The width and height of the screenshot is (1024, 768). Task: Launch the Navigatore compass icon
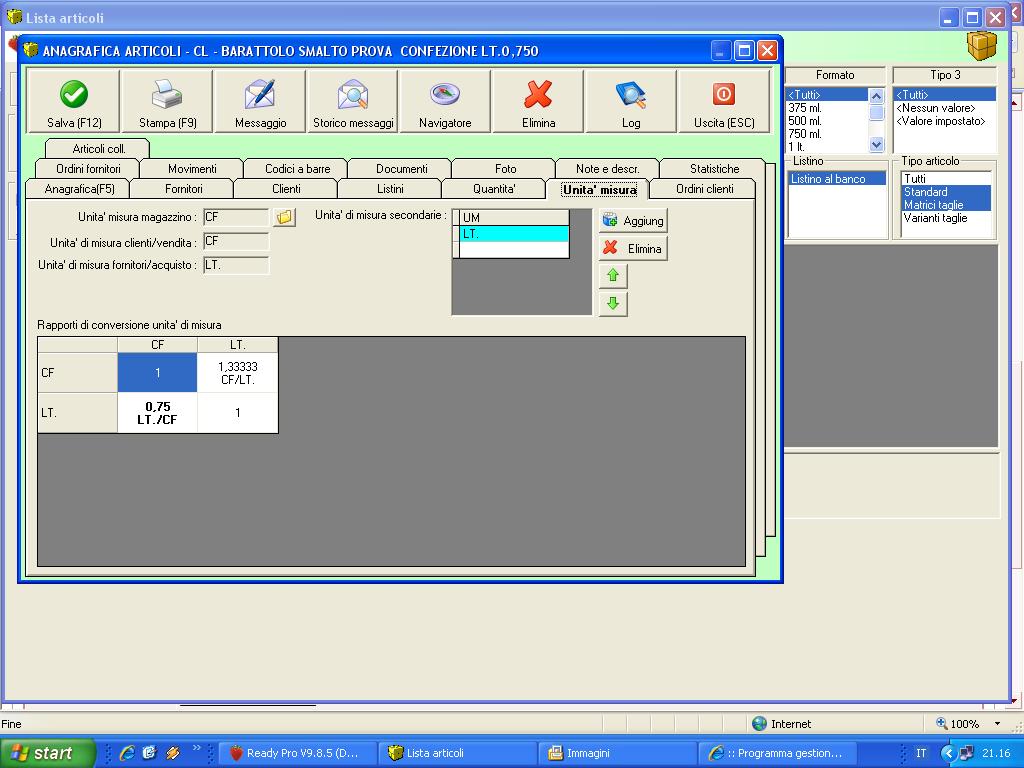point(445,95)
